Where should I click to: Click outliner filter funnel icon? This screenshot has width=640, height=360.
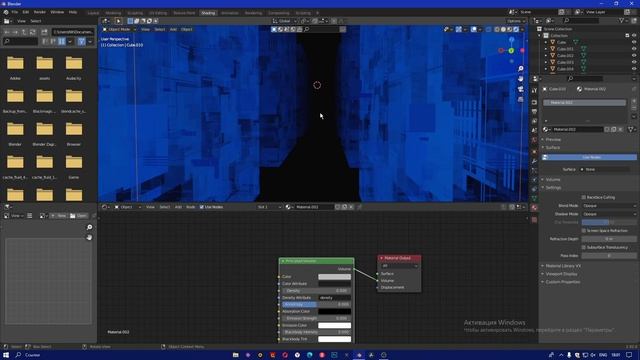click(621, 20)
